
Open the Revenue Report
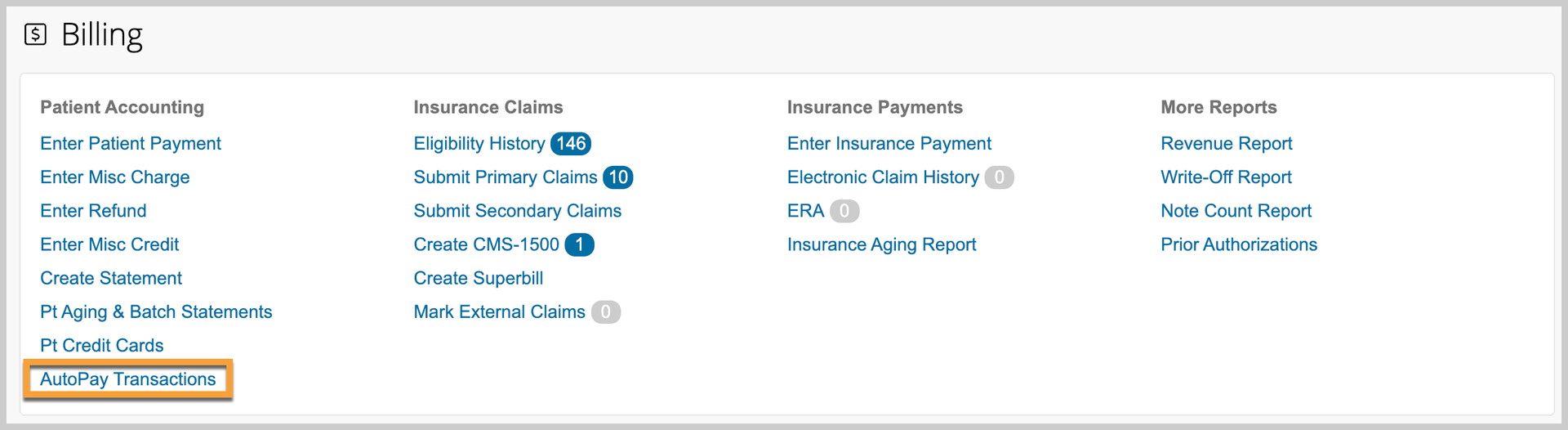click(1226, 144)
